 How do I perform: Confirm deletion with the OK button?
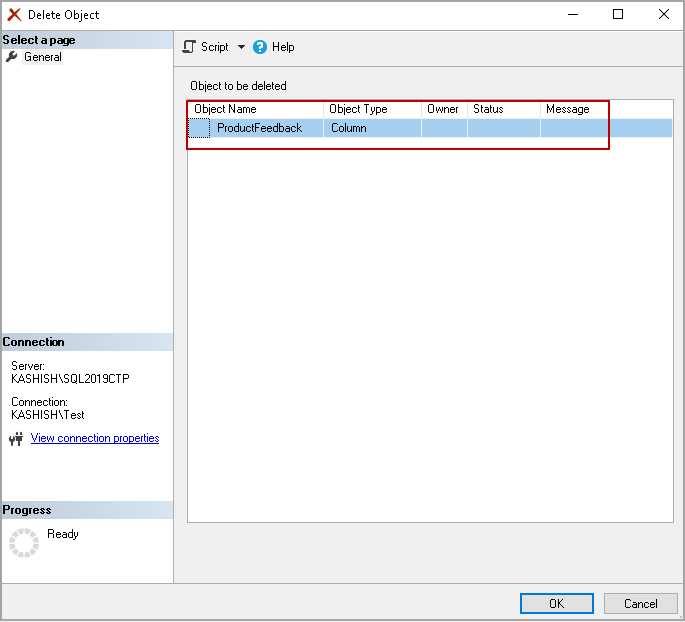coord(557,603)
